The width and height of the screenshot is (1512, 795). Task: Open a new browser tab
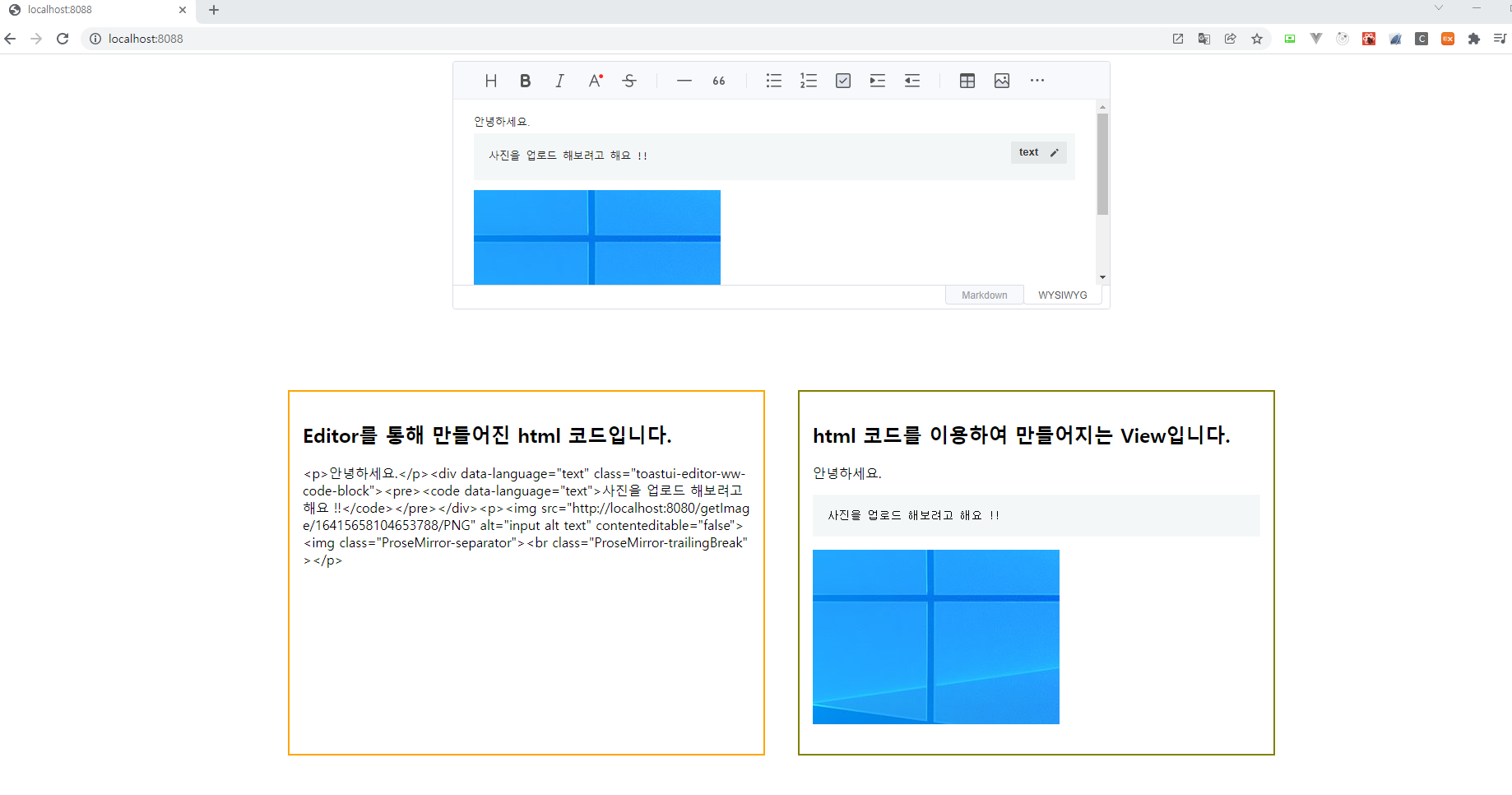pyautogui.click(x=214, y=10)
